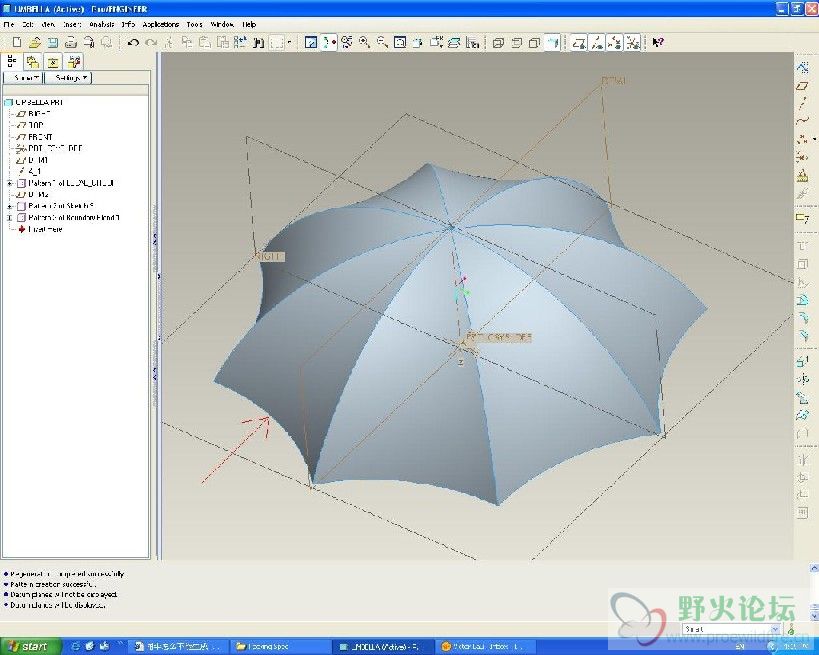Create a datum plane from right toolbar
This screenshot has height=655, width=819.
point(803,86)
